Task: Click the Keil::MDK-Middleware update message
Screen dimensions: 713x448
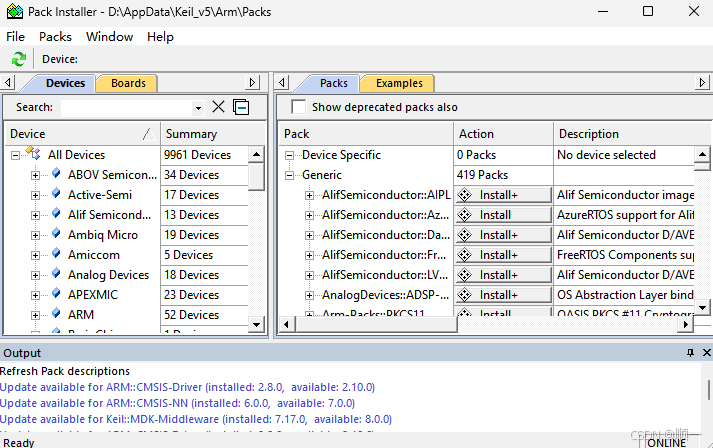Action: point(196,419)
